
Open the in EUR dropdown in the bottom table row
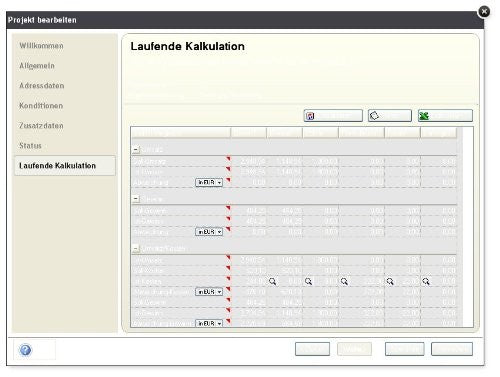pos(209,323)
